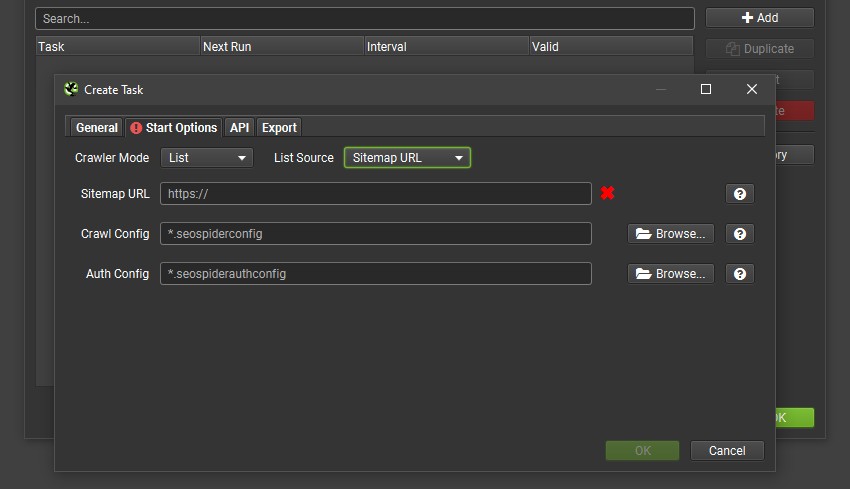Click OK in Create Task dialog

[642, 451]
